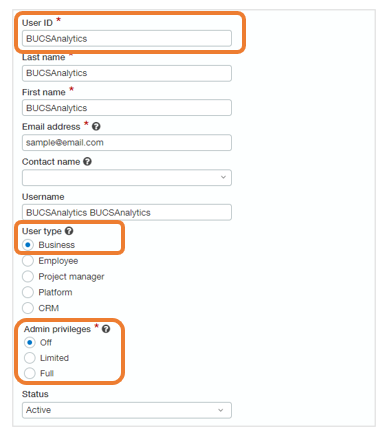Image resolution: width=387 pixels, height=434 pixels.
Task: Select the Business user type
Action: (x=28, y=245)
